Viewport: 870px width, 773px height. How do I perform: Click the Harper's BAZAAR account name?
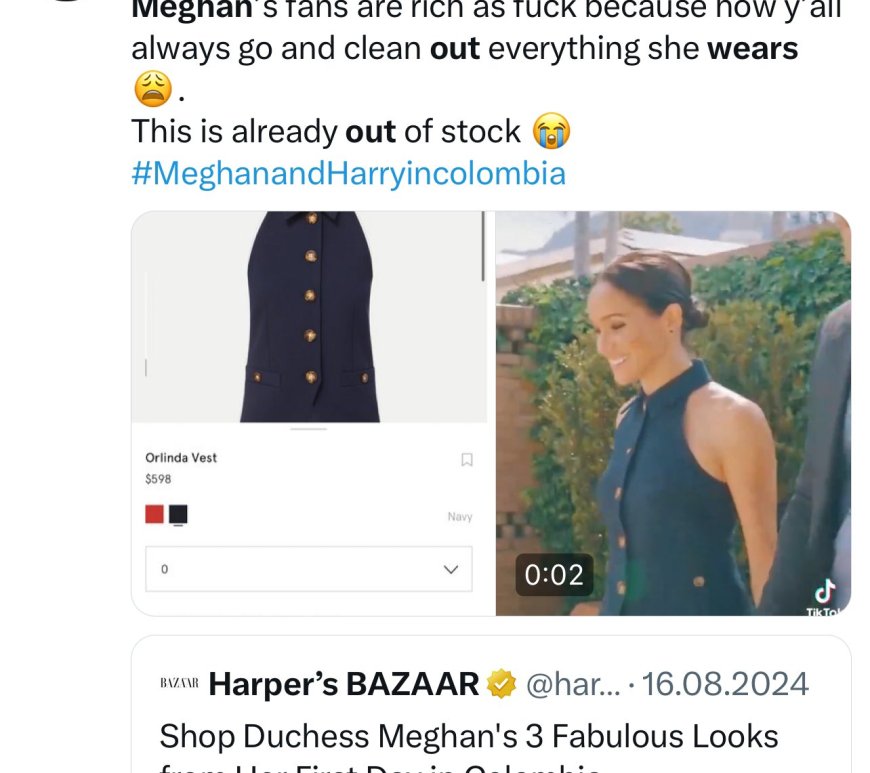click(x=344, y=684)
